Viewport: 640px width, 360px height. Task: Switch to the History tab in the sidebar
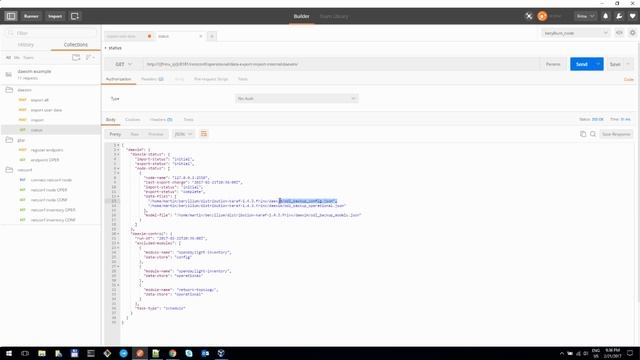tap(26, 44)
